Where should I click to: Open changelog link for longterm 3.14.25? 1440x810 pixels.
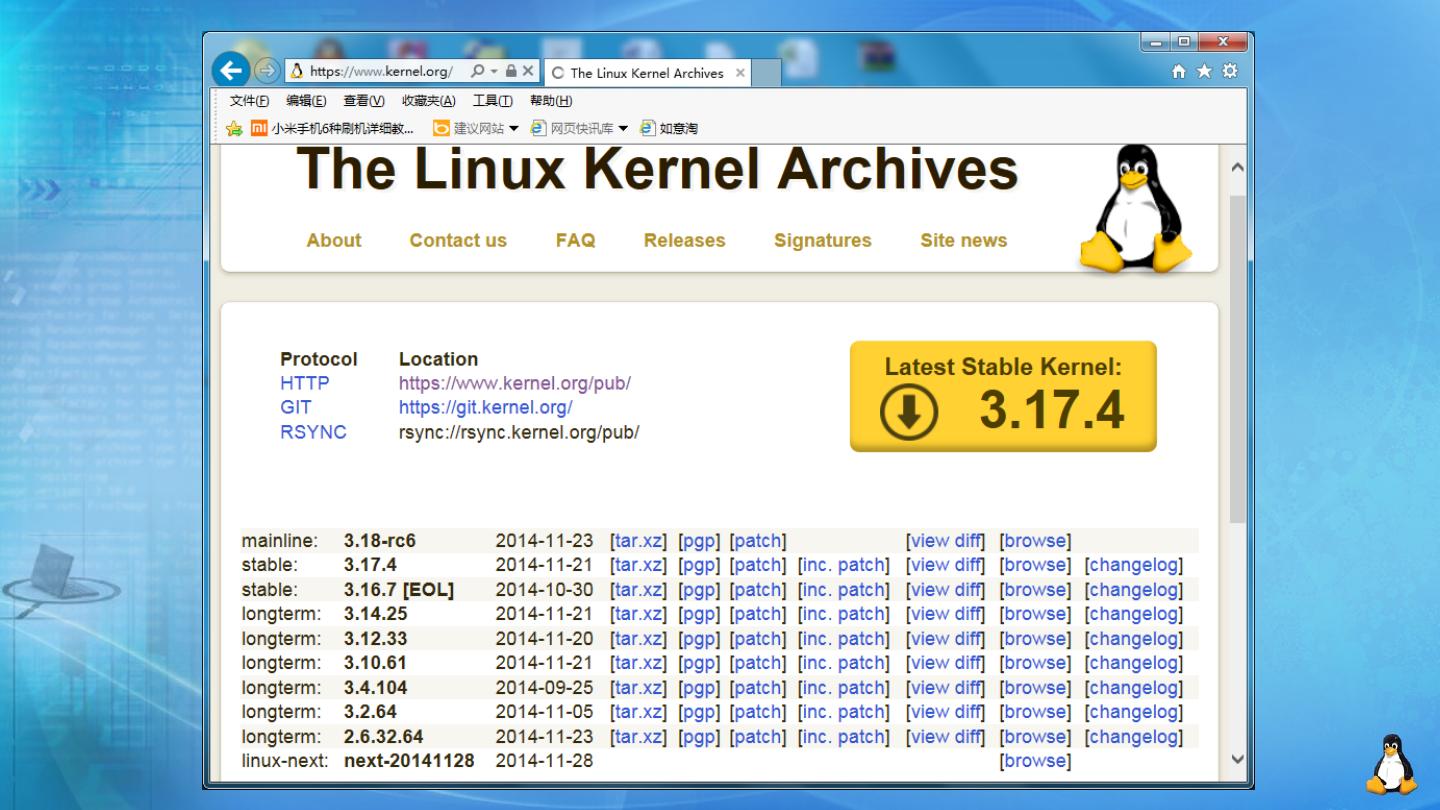coord(1133,614)
